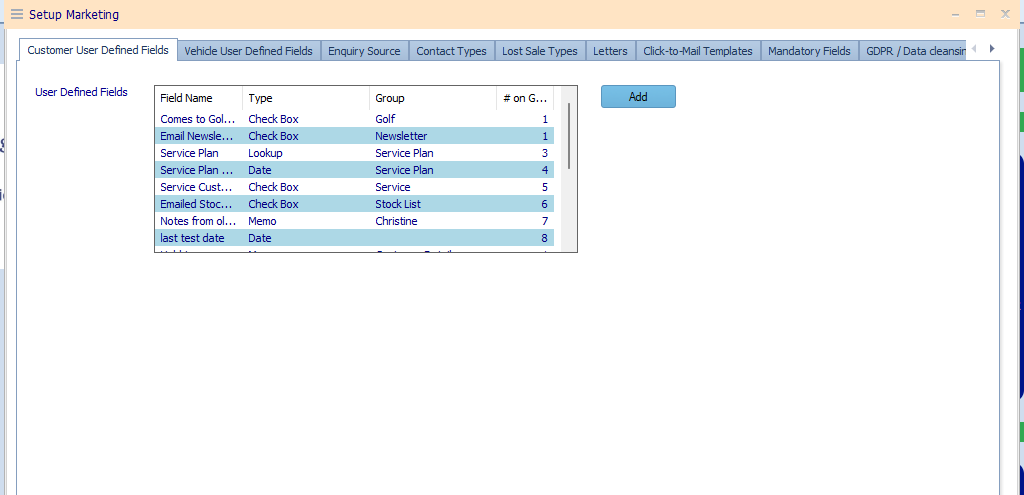
Task: Click the User Defined Fields label
Action: (81, 92)
